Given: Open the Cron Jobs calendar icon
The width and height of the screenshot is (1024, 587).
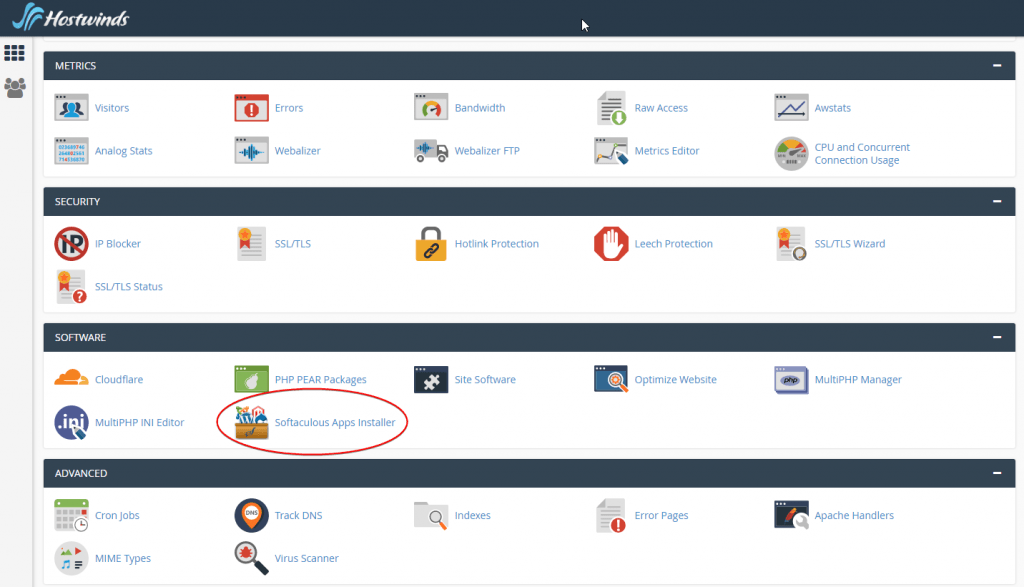Looking at the screenshot, I should [x=71, y=516].
